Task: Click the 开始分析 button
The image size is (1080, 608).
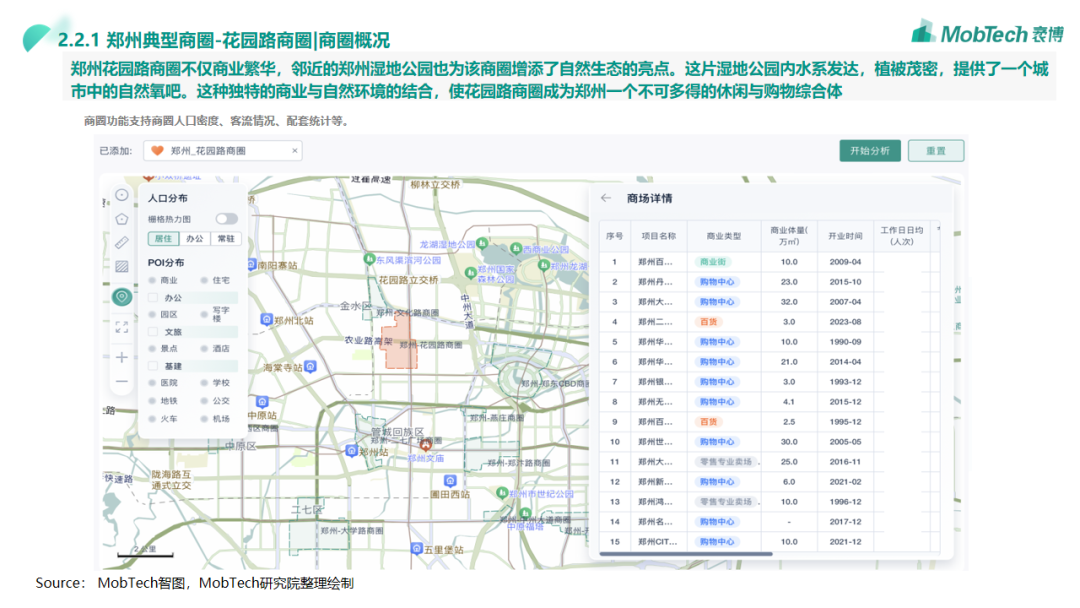Action: point(869,151)
